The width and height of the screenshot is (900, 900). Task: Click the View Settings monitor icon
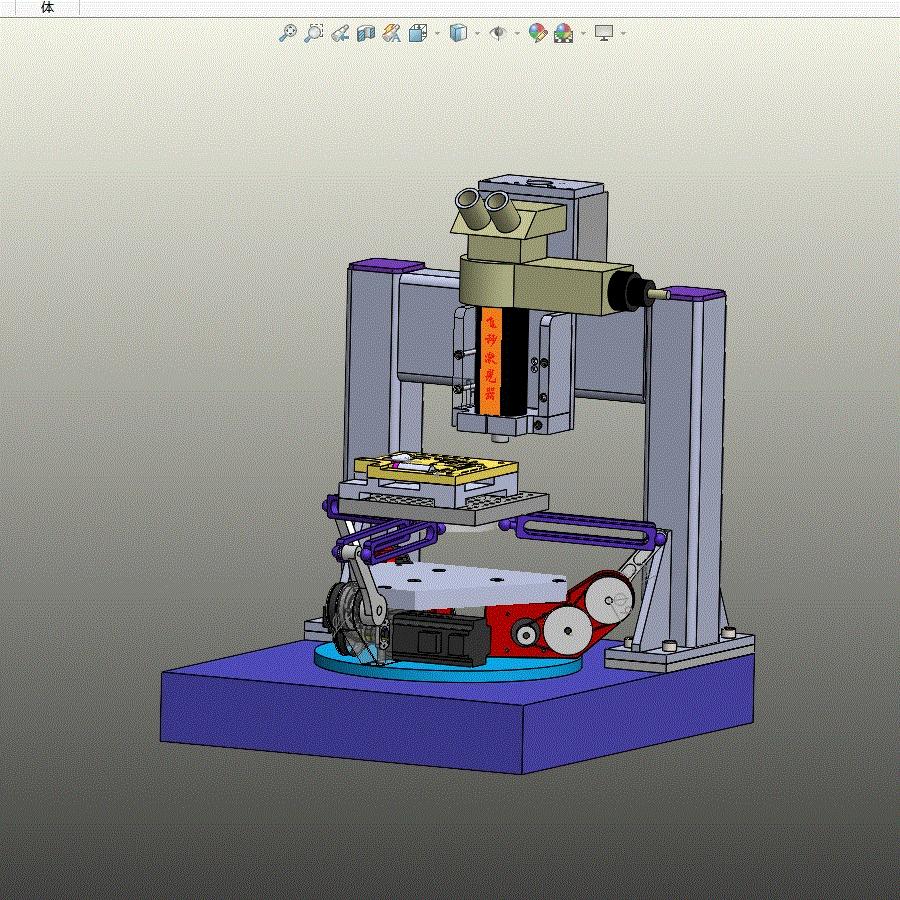click(x=604, y=33)
